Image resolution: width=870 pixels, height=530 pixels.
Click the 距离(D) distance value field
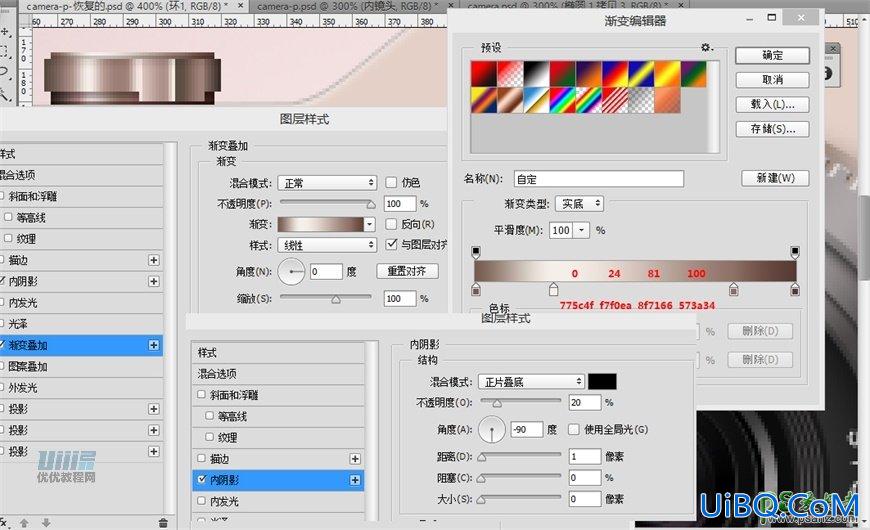pyautogui.click(x=585, y=456)
